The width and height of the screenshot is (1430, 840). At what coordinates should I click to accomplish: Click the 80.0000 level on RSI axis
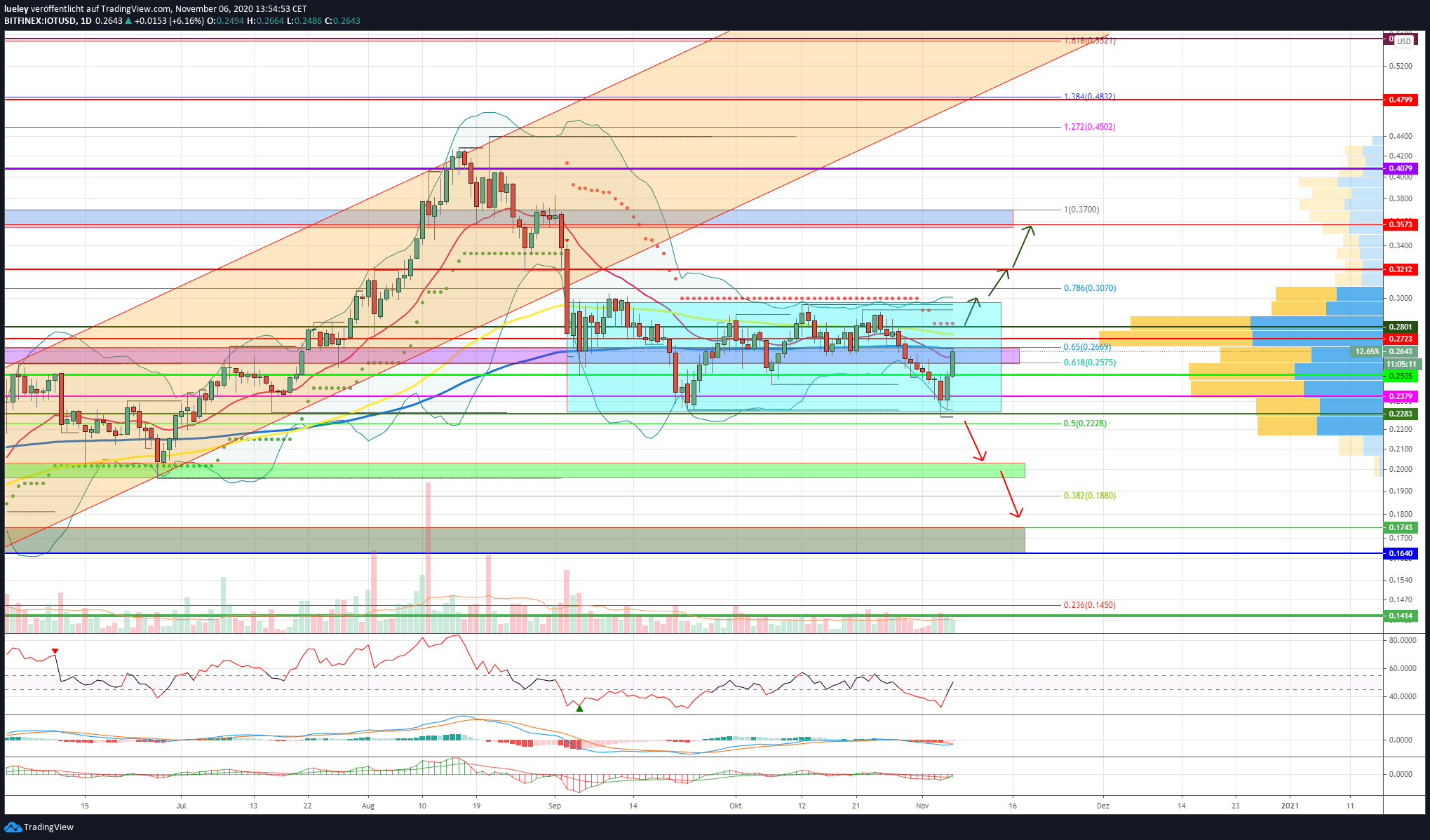pyautogui.click(x=1403, y=640)
